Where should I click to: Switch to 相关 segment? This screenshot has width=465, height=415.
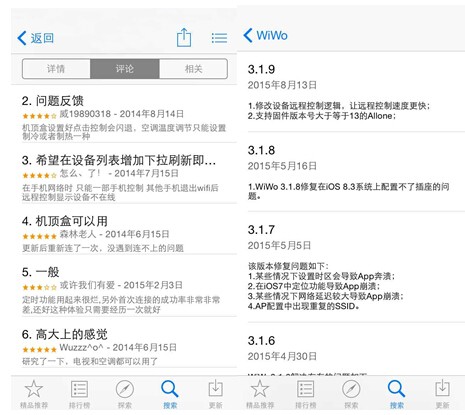194,69
